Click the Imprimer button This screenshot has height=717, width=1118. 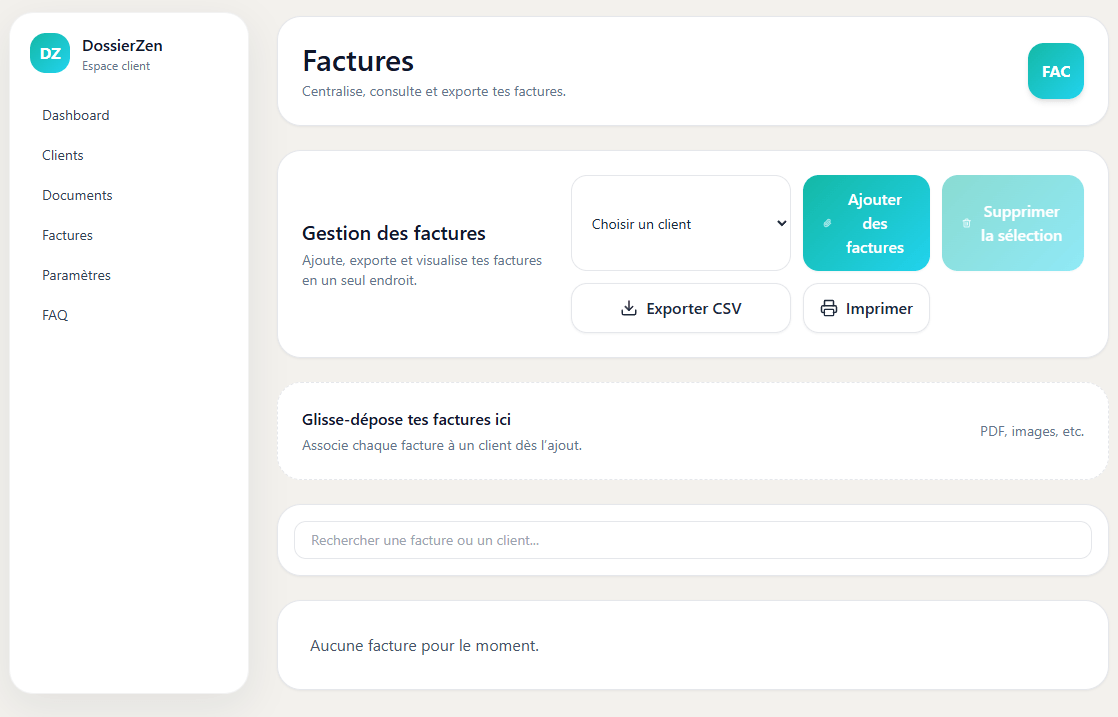pos(866,308)
